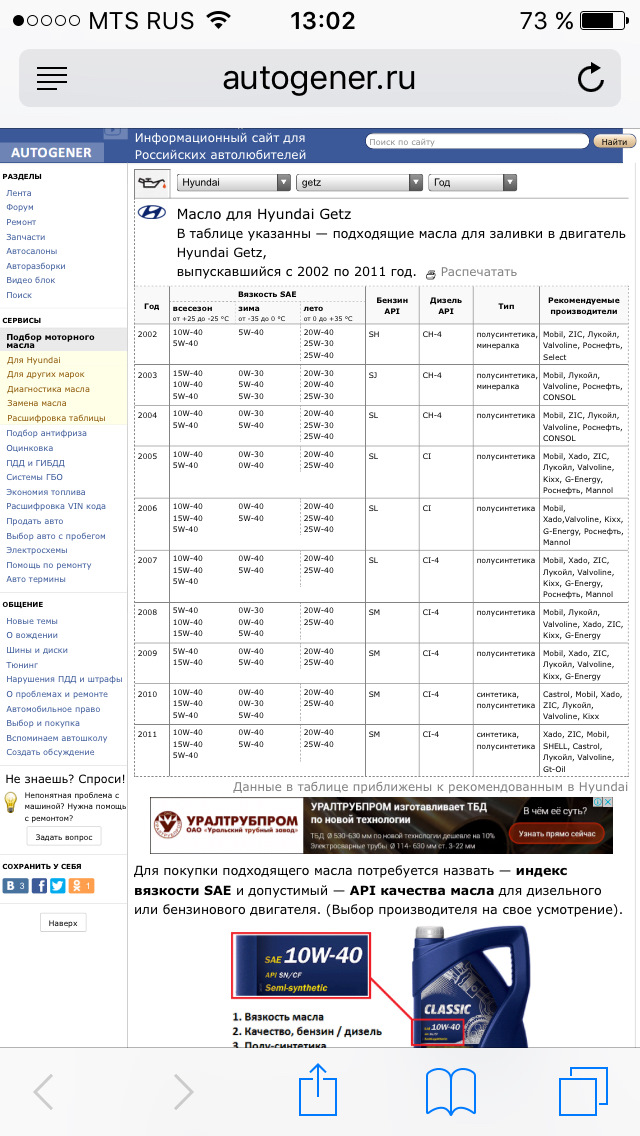
Task: Click the oil can icon beside selectors
Action: [x=152, y=183]
